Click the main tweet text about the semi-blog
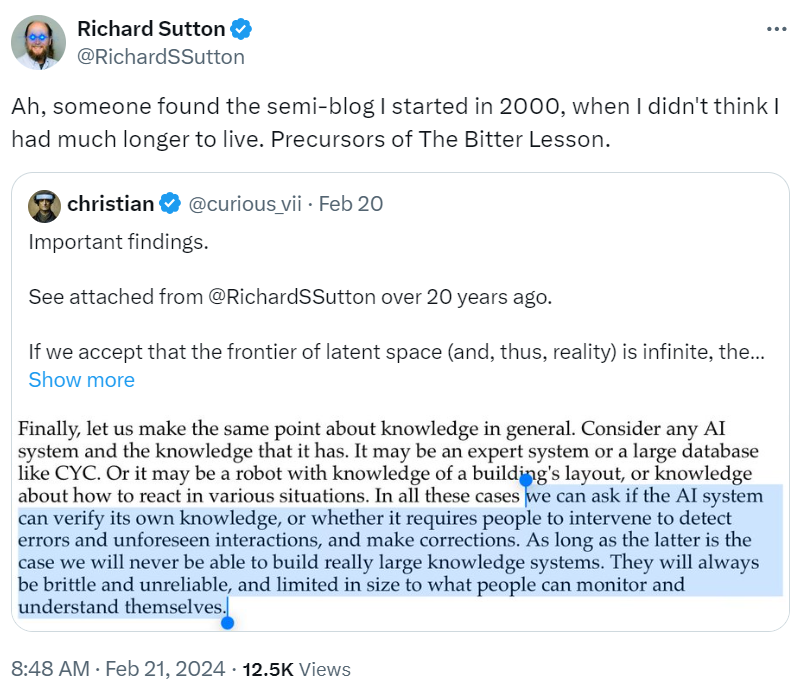Viewport: 798px width, 689px height. 395,123
